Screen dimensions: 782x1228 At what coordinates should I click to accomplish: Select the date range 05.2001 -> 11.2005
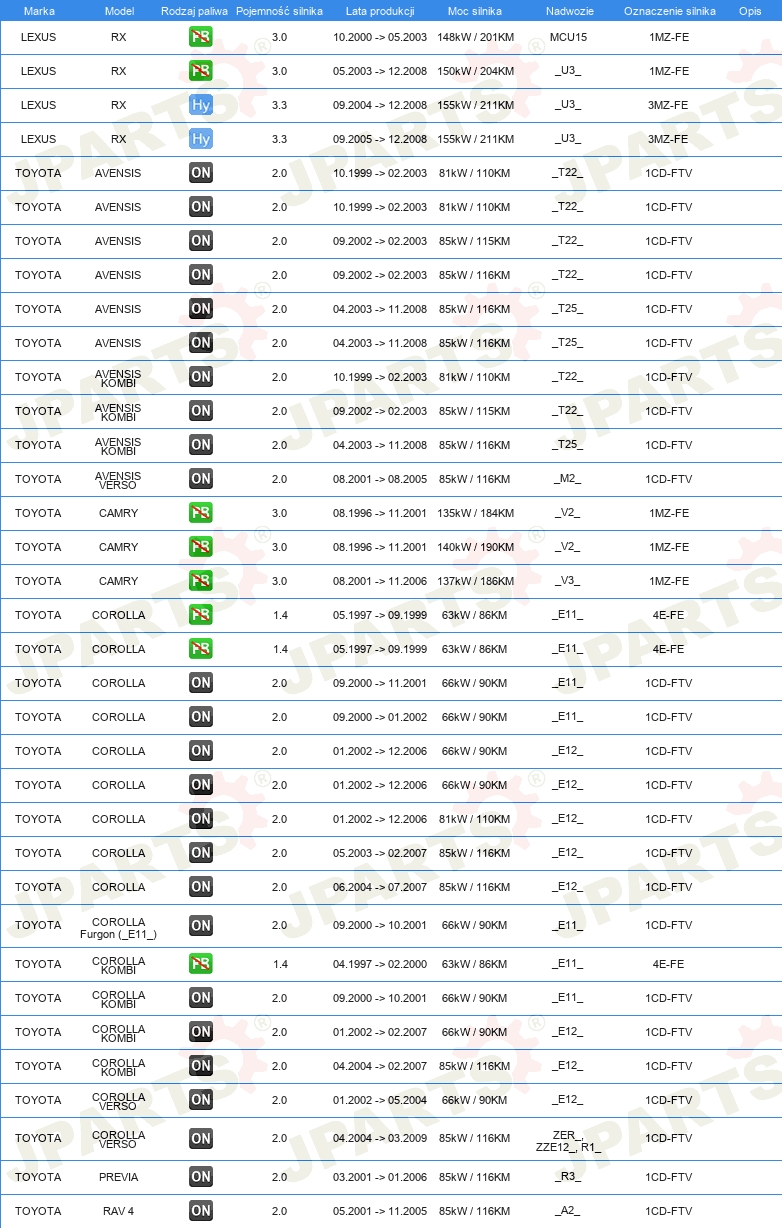coord(380,1211)
